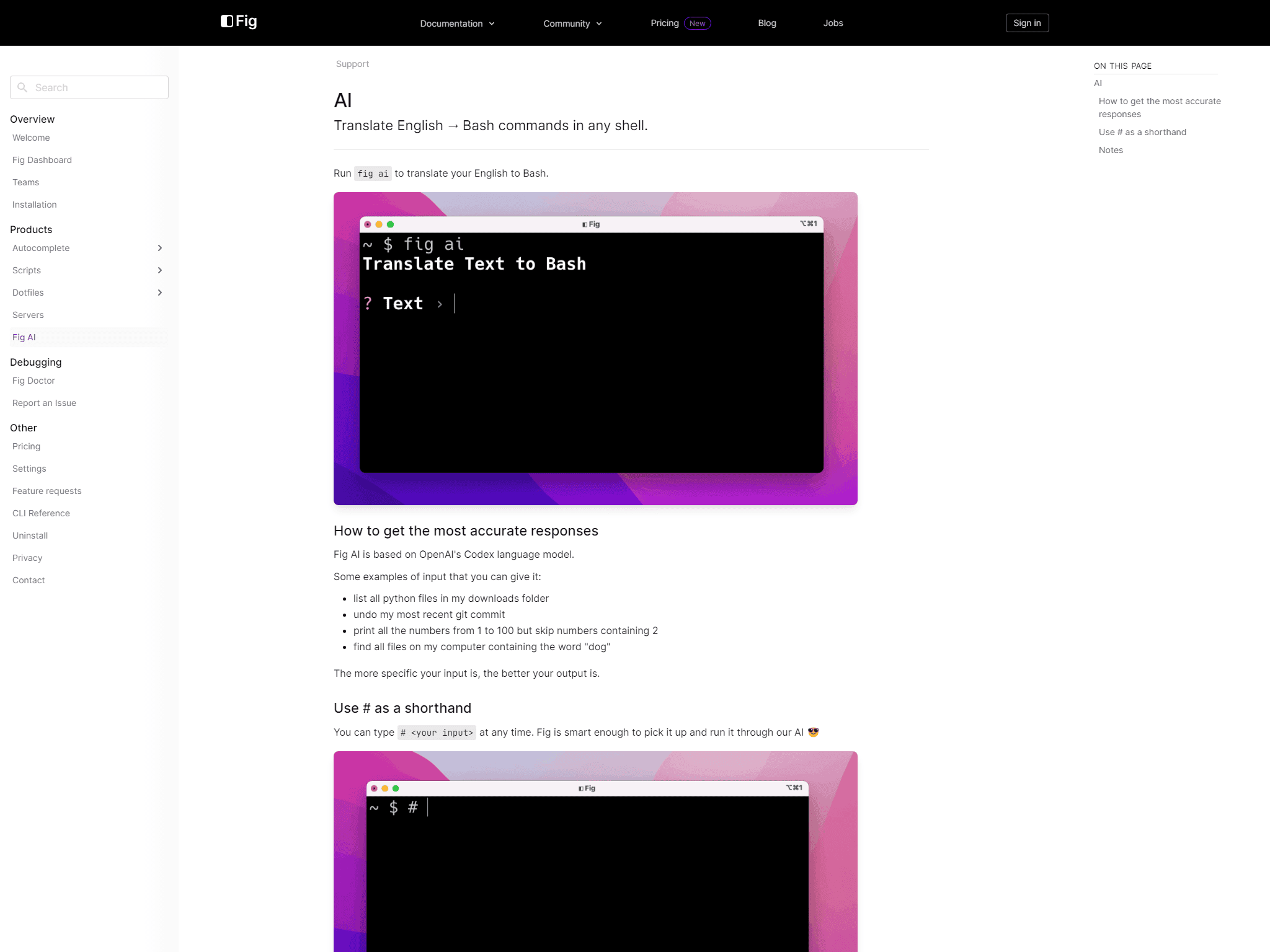Open the Jobs nav item

[833, 23]
